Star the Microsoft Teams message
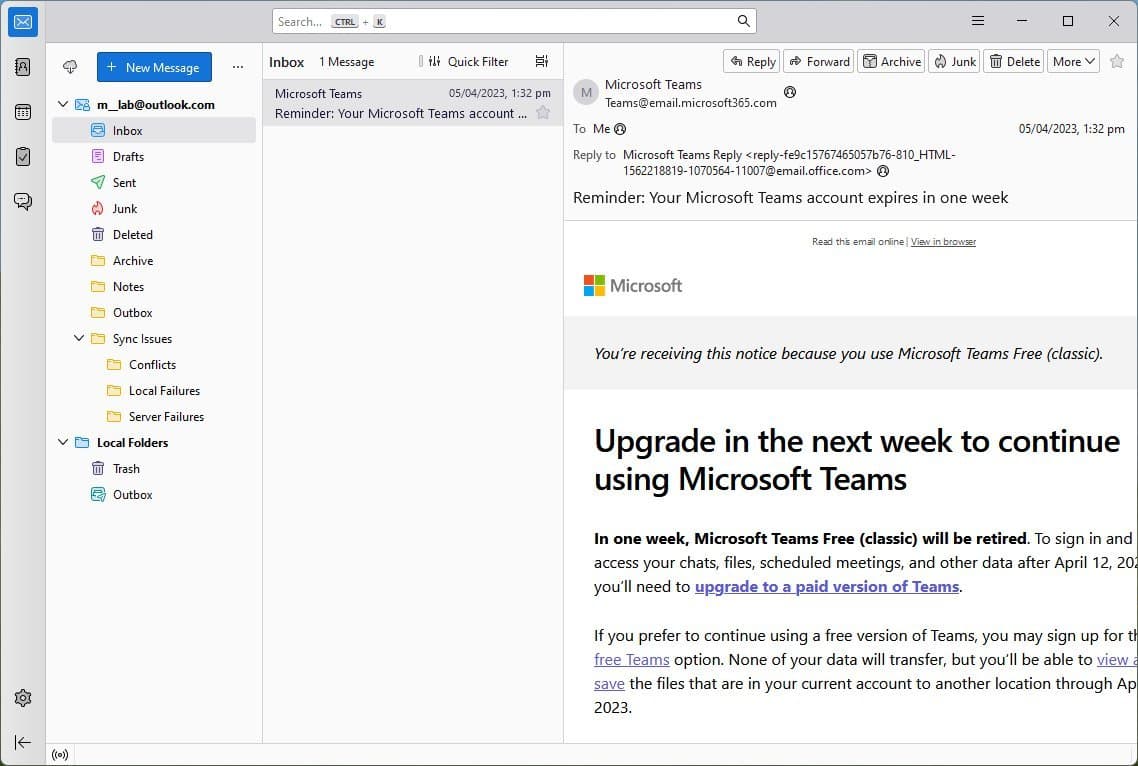 (542, 113)
